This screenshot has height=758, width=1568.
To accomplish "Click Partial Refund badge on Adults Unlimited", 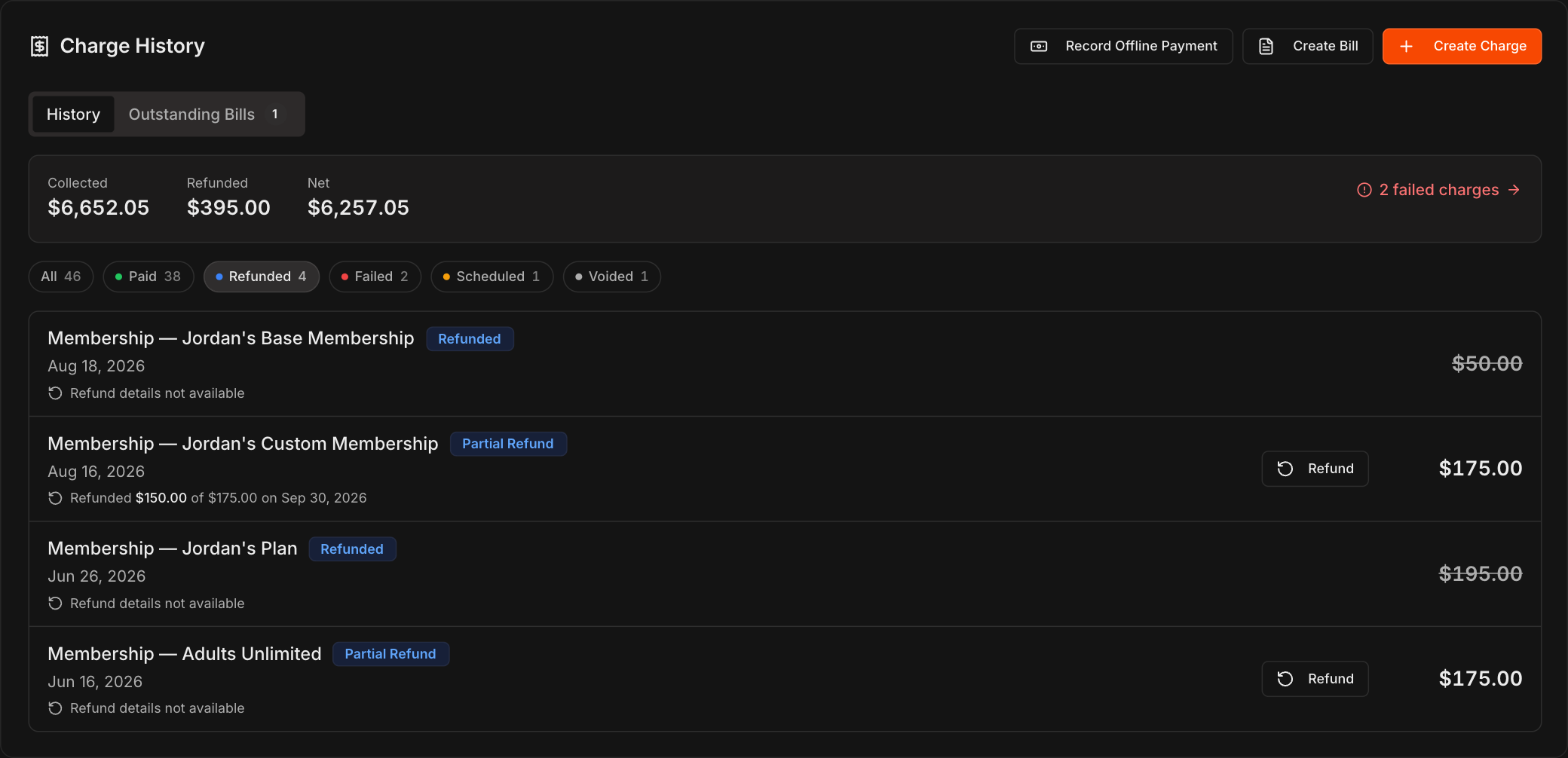I will (390, 654).
